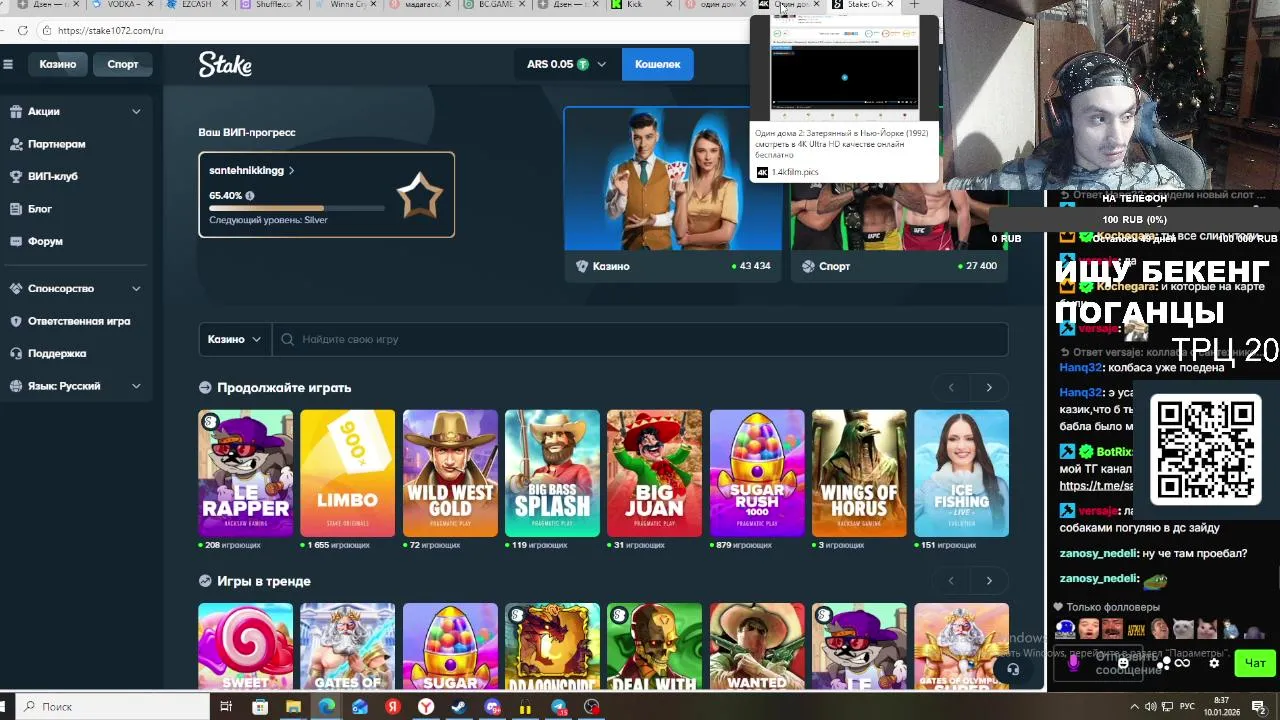Screen dimensions: 1280x720
Task: Click the microphone icon in chat
Action: [x=1074, y=663]
